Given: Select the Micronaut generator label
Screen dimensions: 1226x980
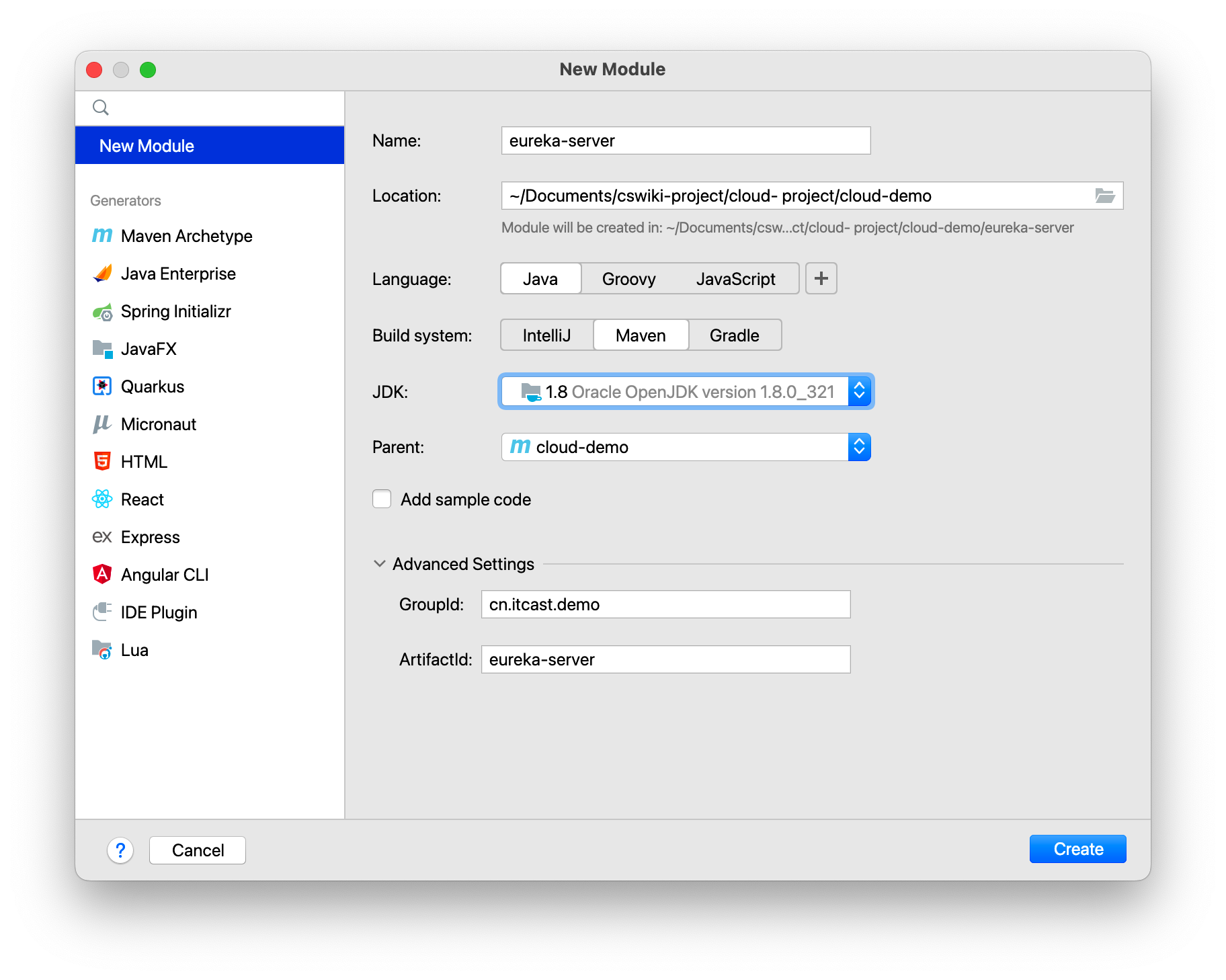Looking at the screenshot, I should pyautogui.click(x=159, y=424).
